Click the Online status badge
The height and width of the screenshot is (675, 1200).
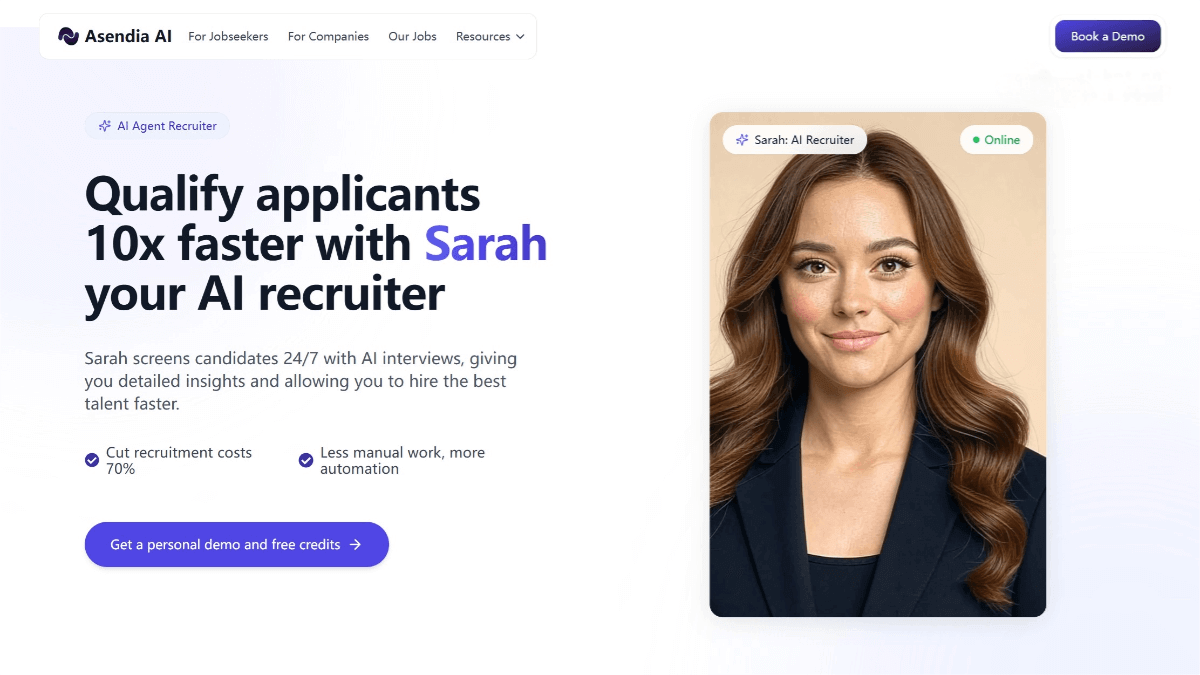tap(997, 140)
